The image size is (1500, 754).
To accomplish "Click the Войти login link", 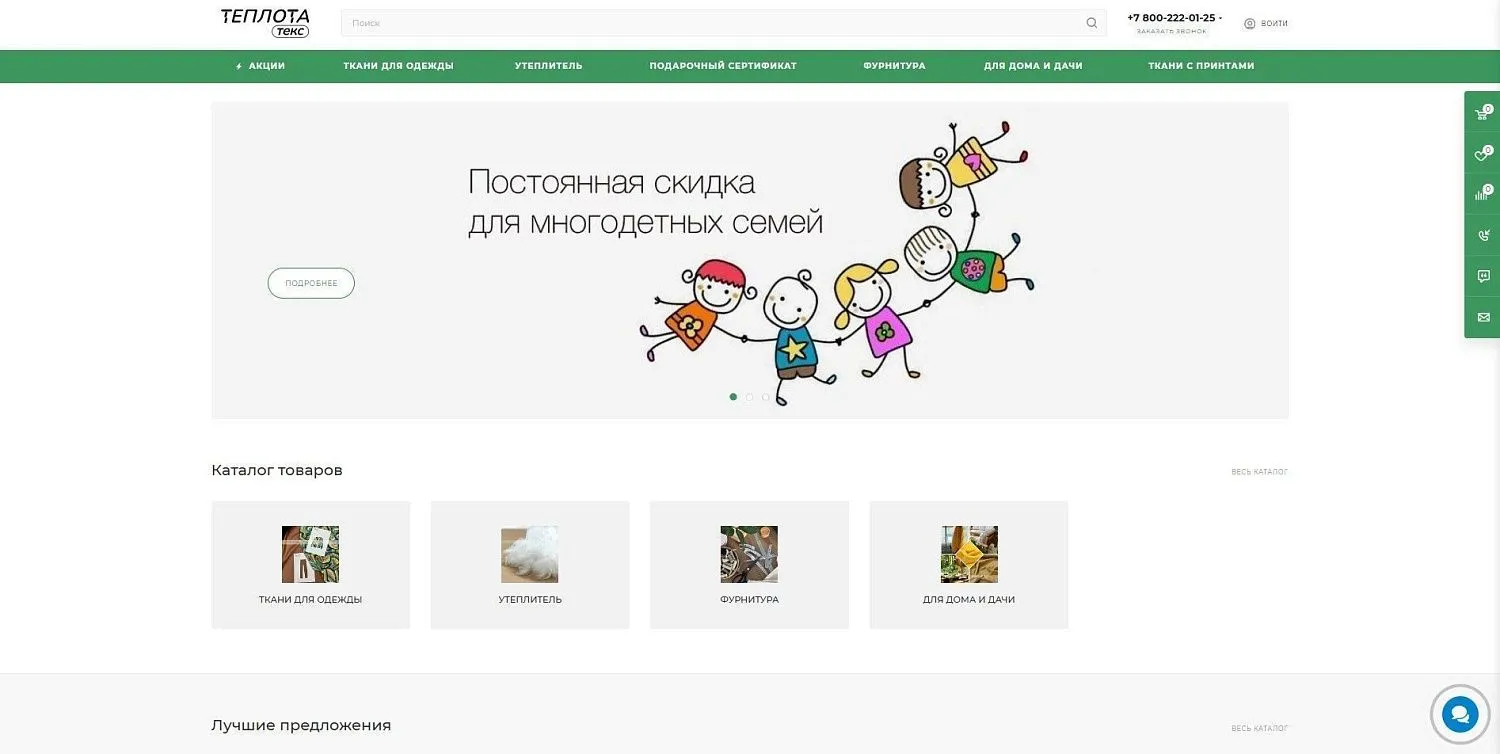I will pos(1274,24).
